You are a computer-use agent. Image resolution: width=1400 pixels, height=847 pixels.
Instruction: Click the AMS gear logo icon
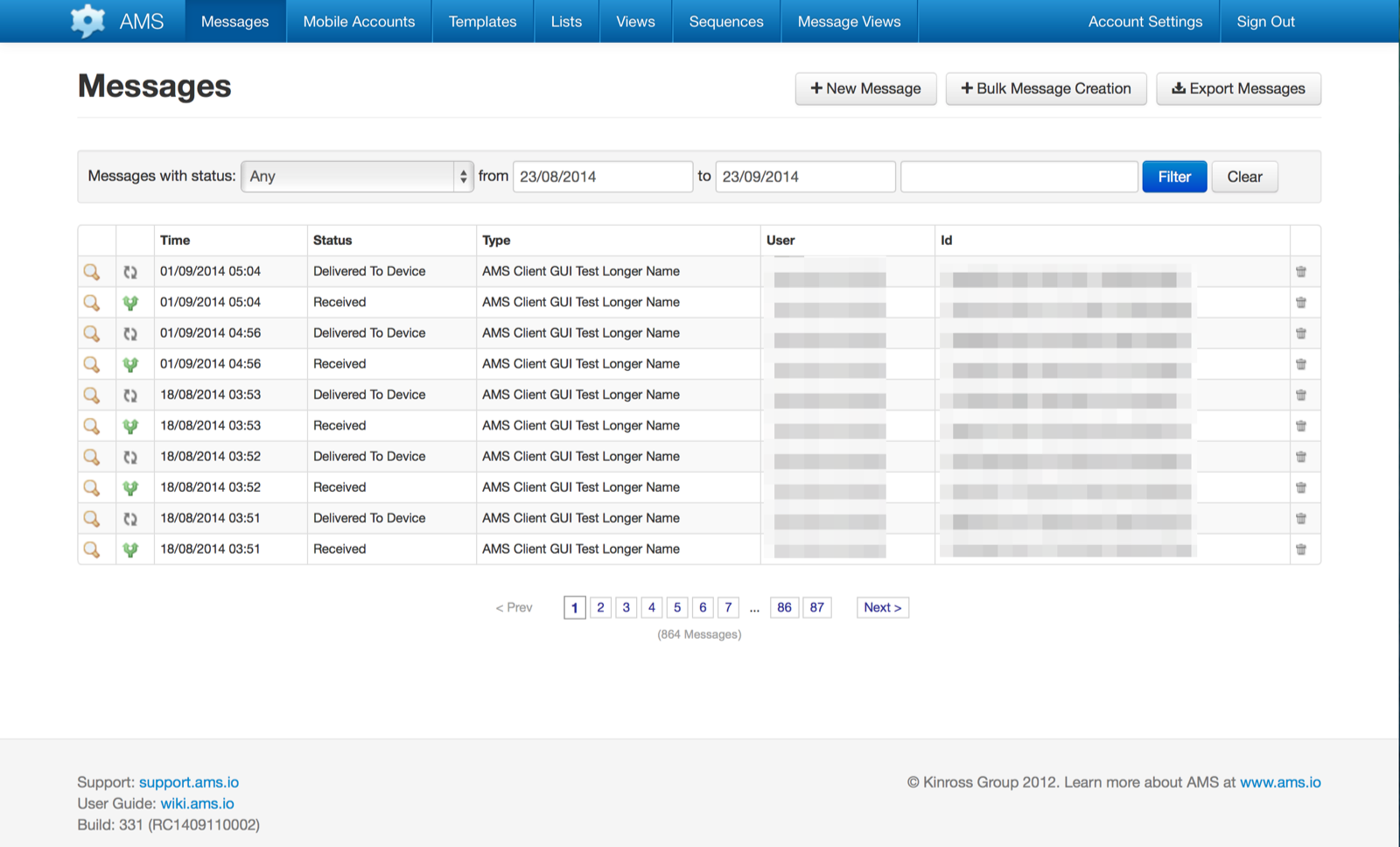(87, 21)
